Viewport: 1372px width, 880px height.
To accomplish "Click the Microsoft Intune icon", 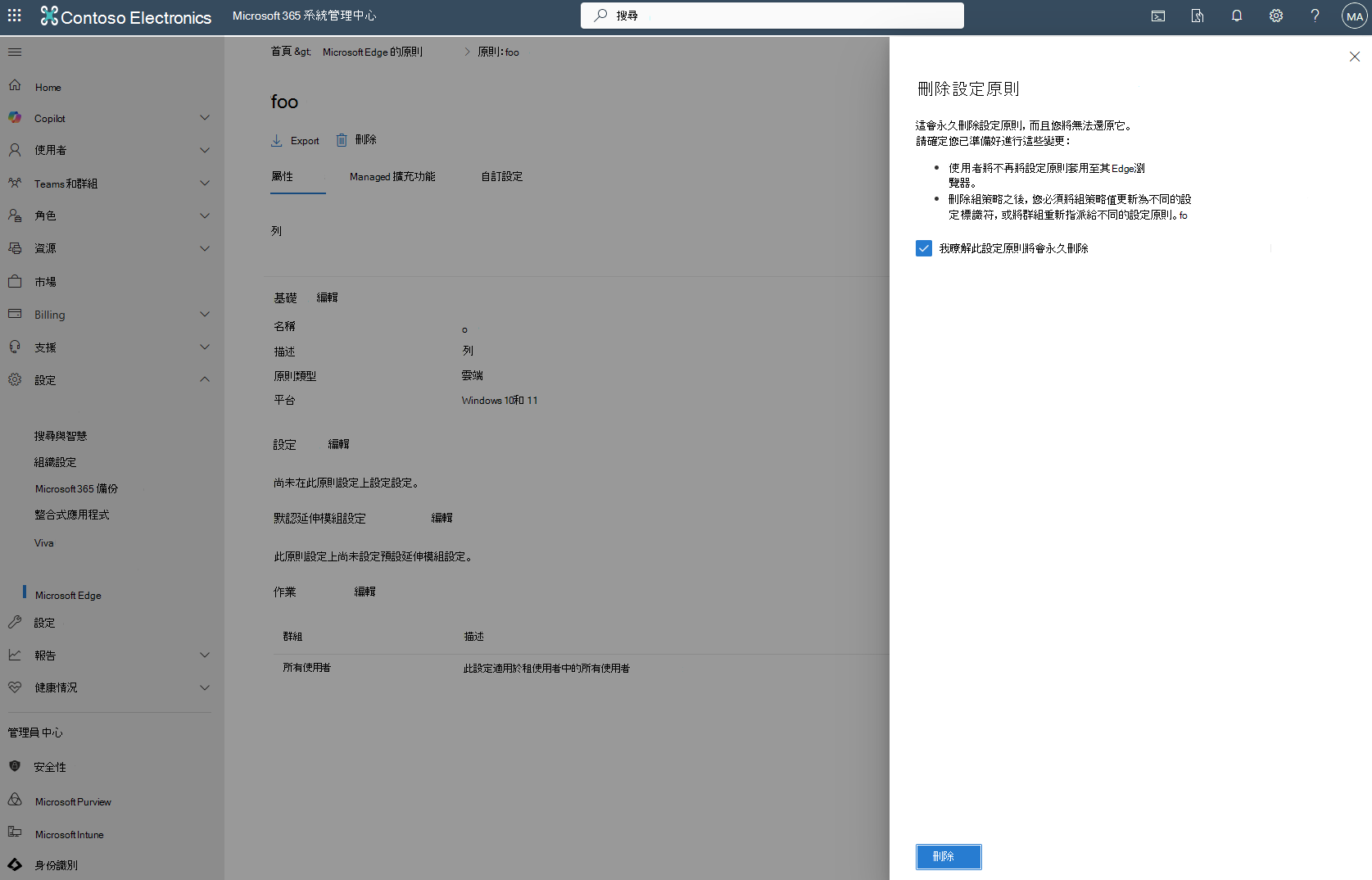I will tap(15, 832).
